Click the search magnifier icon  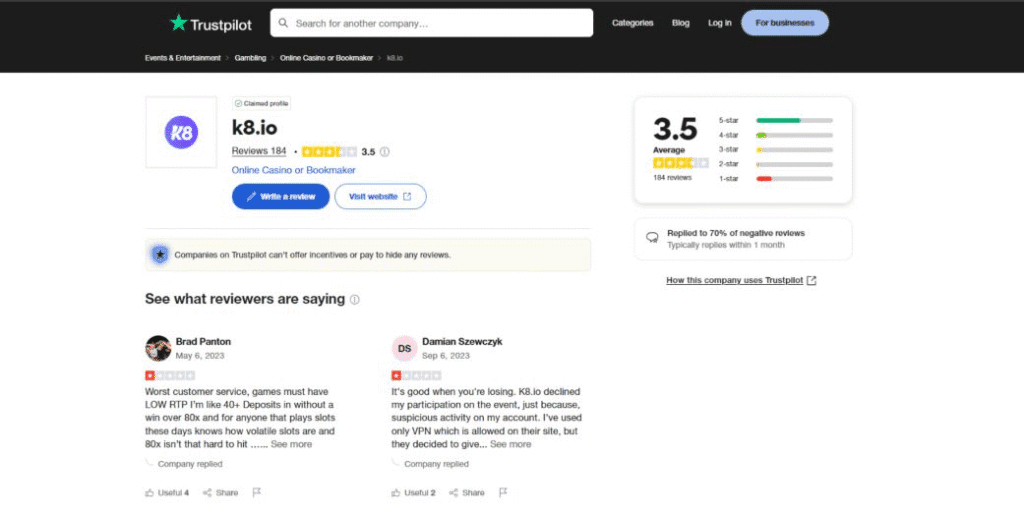(x=283, y=23)
